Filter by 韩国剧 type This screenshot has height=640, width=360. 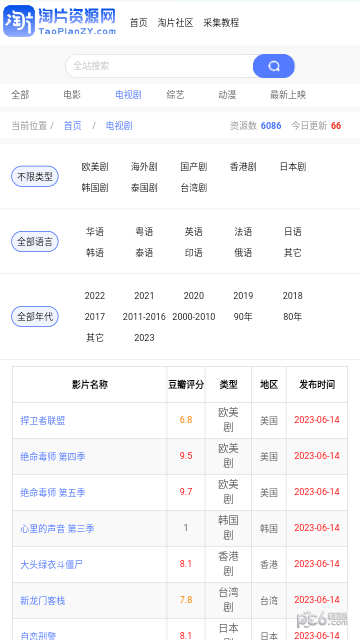[95, 188]
